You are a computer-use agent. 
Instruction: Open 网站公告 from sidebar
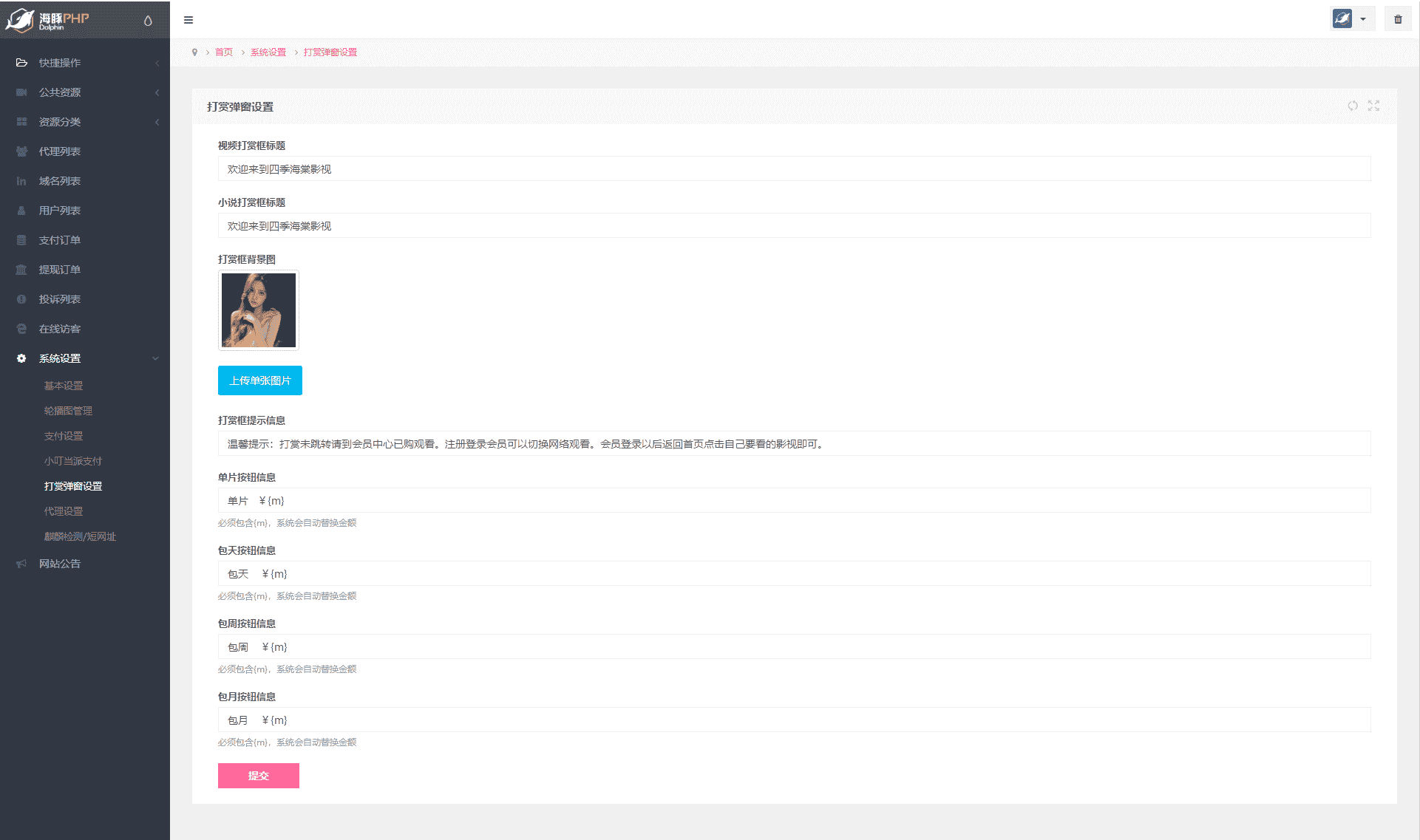(x=60, y=564)
